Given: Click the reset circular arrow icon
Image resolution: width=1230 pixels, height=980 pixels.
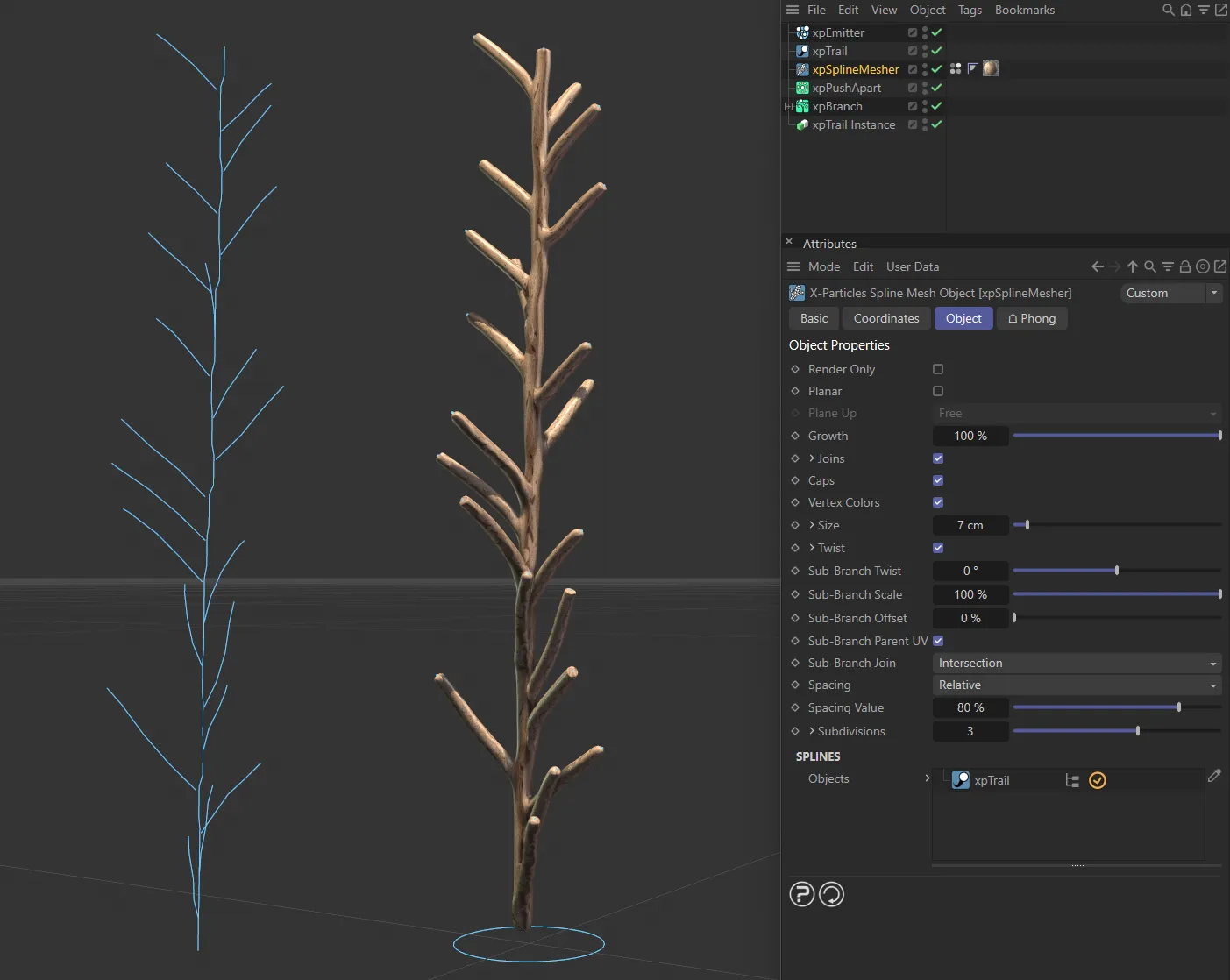Looking at the screenshot, I should click(831, 894).
